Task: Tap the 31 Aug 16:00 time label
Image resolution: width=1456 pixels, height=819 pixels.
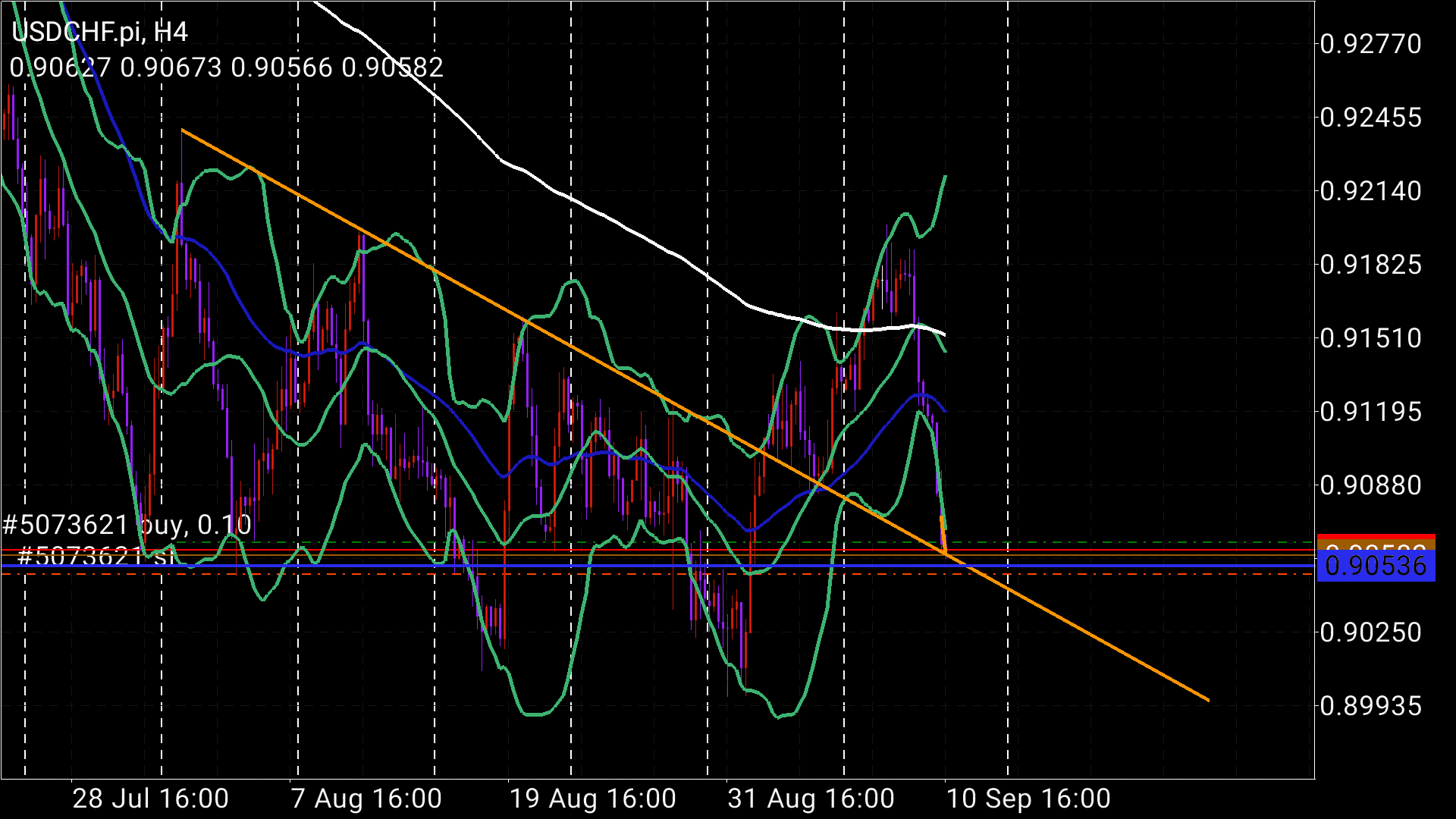Action: [x=811, y=799]
